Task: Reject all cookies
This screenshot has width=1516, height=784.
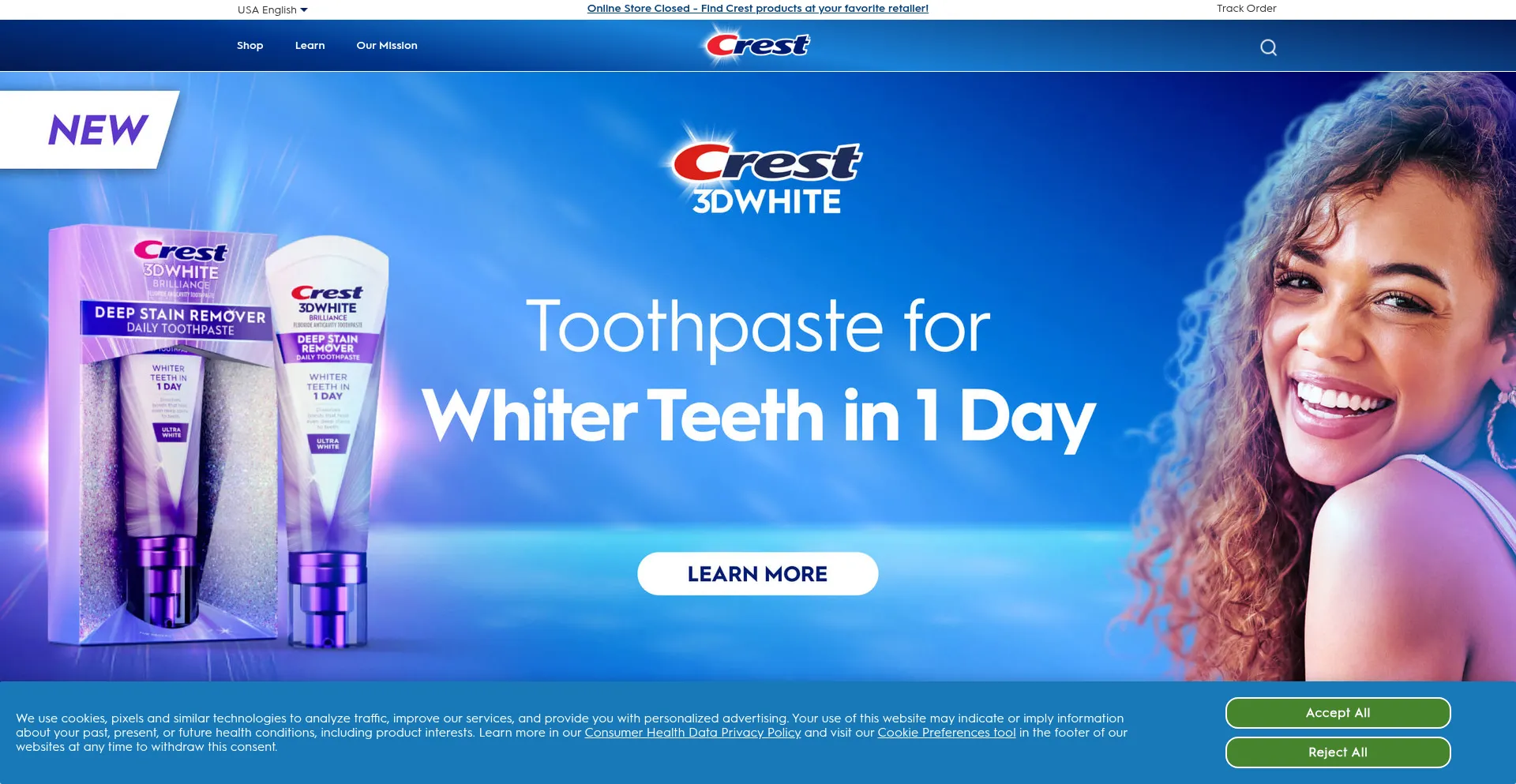Action: click(x=1338, y=752)
